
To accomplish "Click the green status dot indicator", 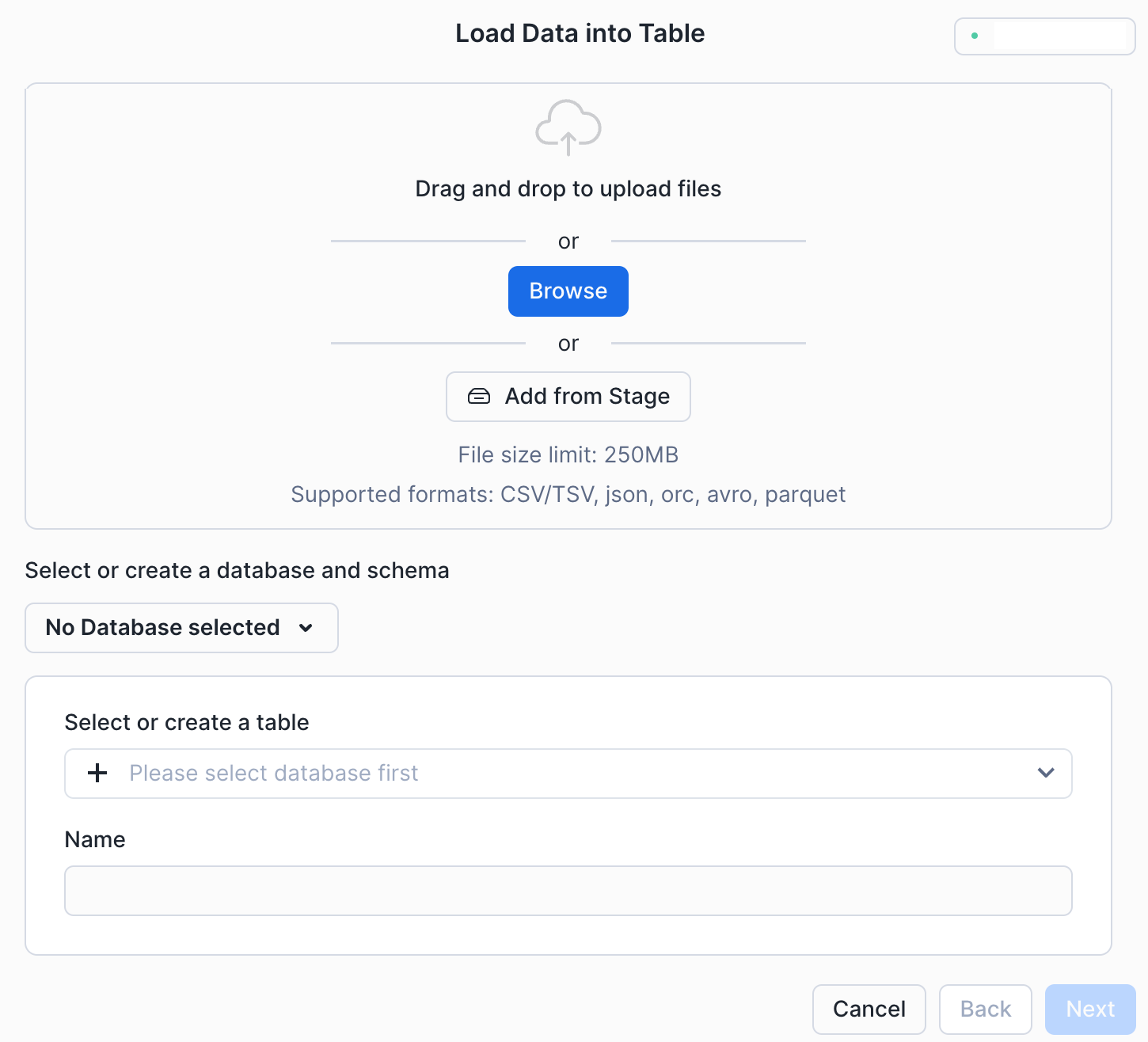I will 975,36.
